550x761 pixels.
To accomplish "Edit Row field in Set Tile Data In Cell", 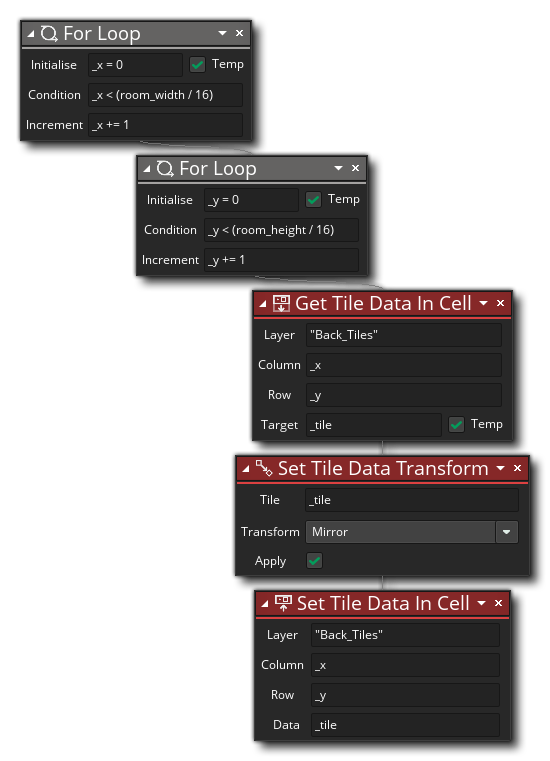I will pos(405,695).
